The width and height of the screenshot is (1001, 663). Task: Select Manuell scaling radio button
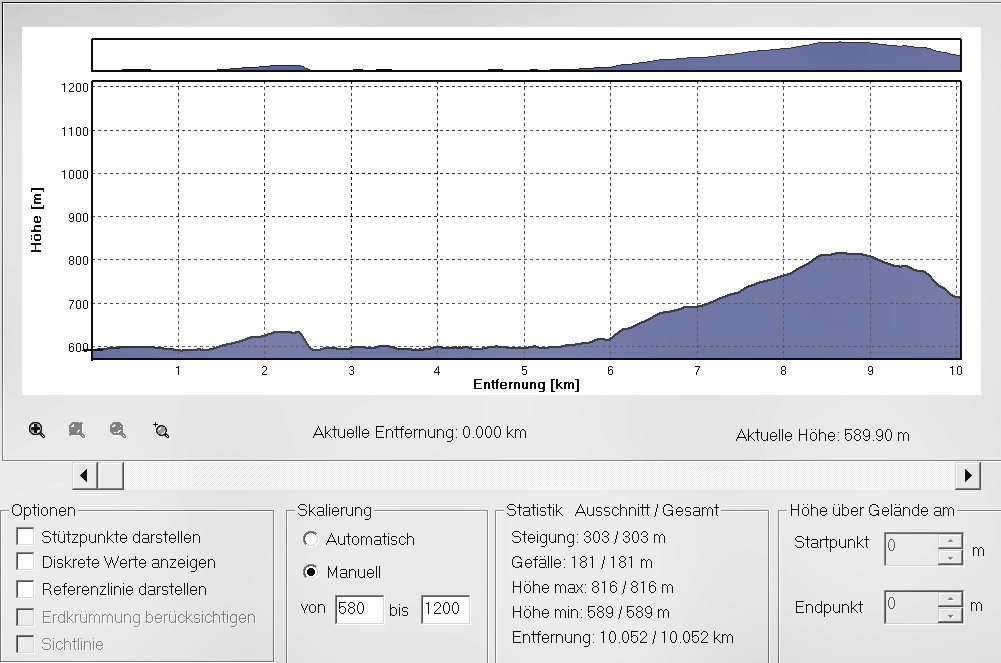coord(311,573)
